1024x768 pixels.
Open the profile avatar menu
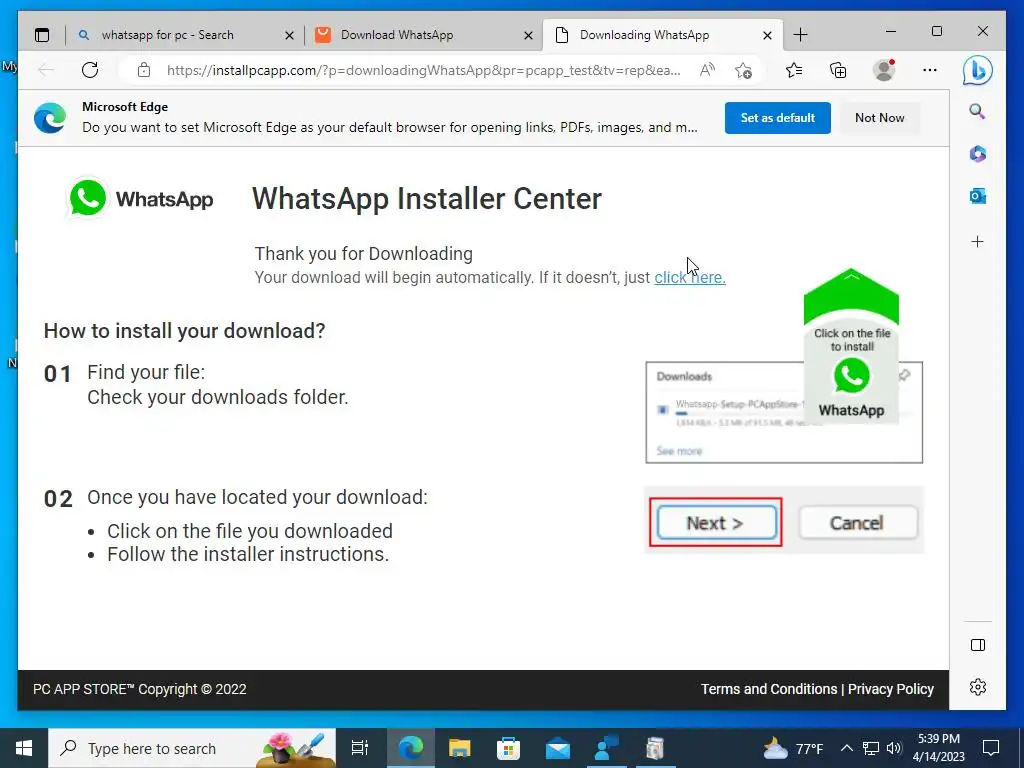click(x=884, y=70)
